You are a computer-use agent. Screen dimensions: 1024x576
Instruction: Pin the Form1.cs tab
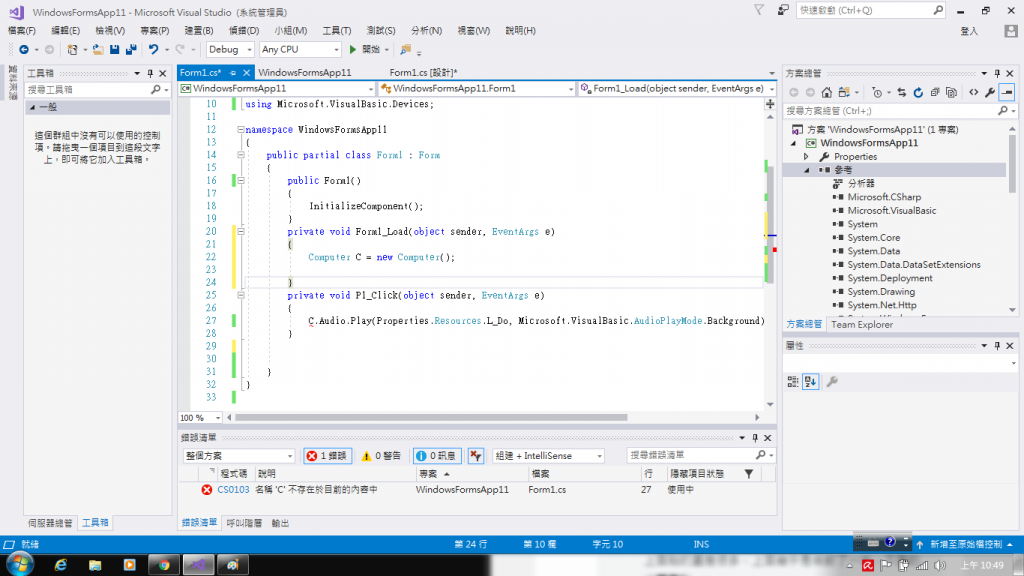pos(232,73)
